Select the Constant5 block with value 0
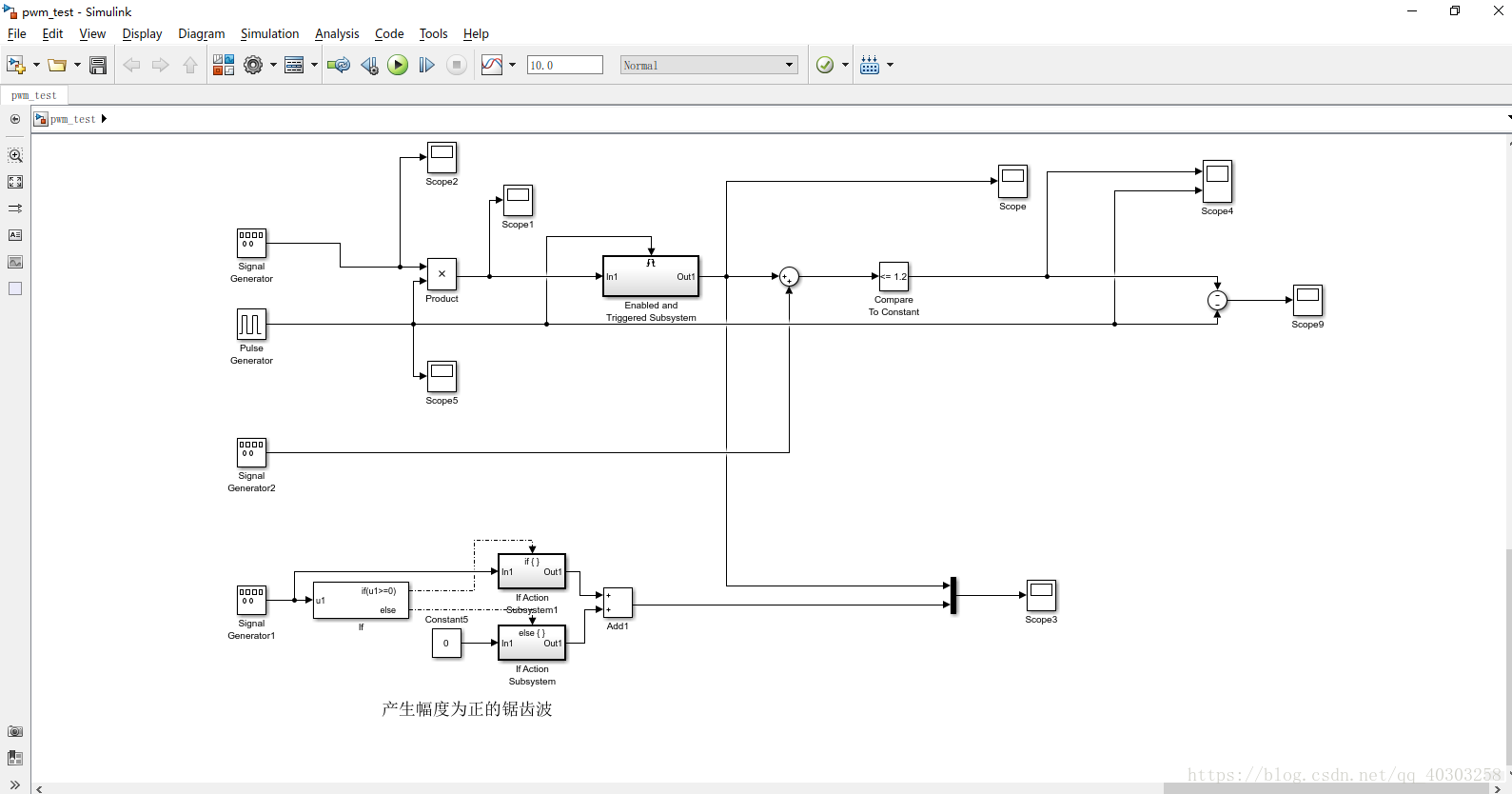Screen dimensions: 1512x794 point(446,644)
